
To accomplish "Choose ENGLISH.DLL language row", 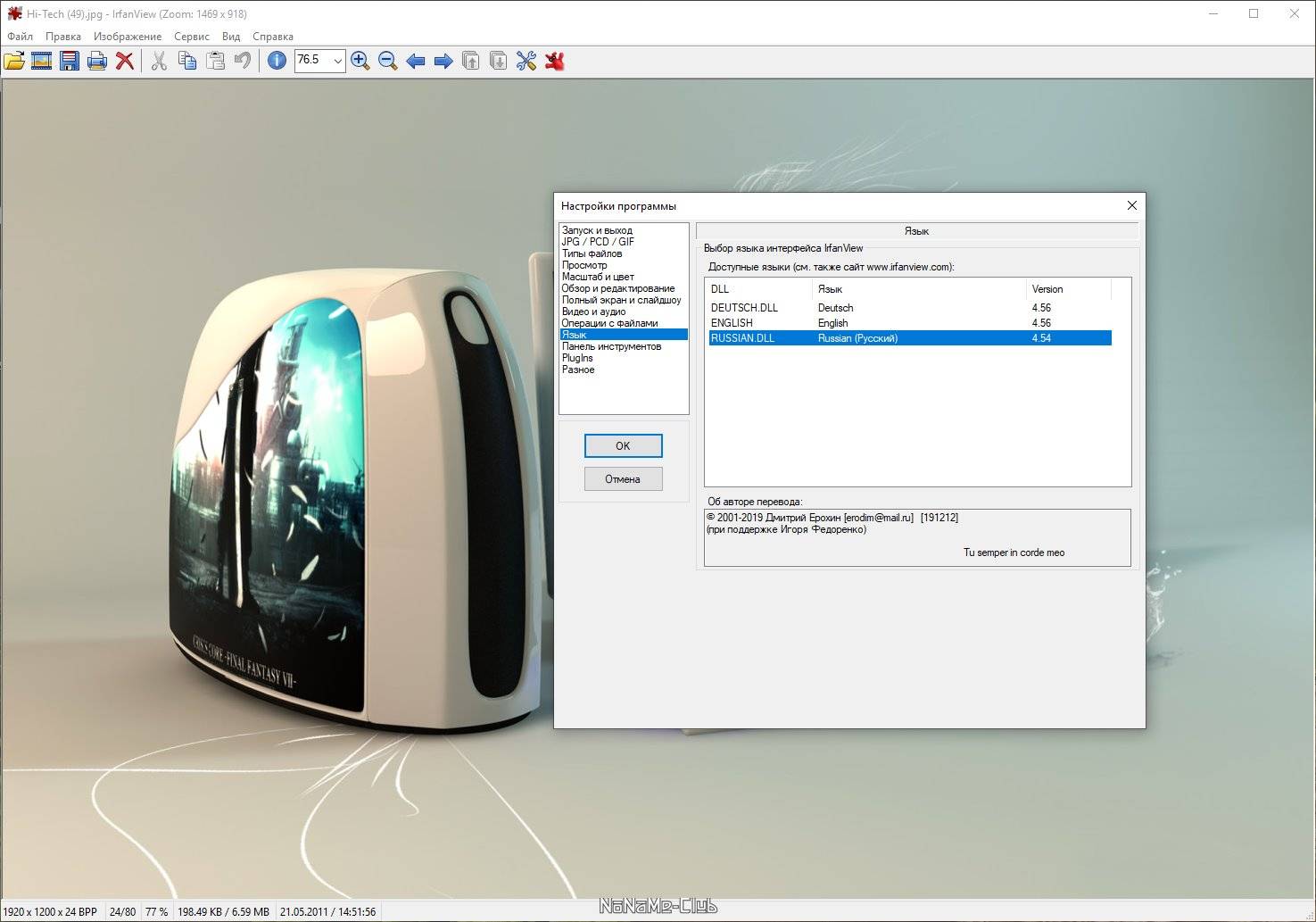I will tap(910, 323).
